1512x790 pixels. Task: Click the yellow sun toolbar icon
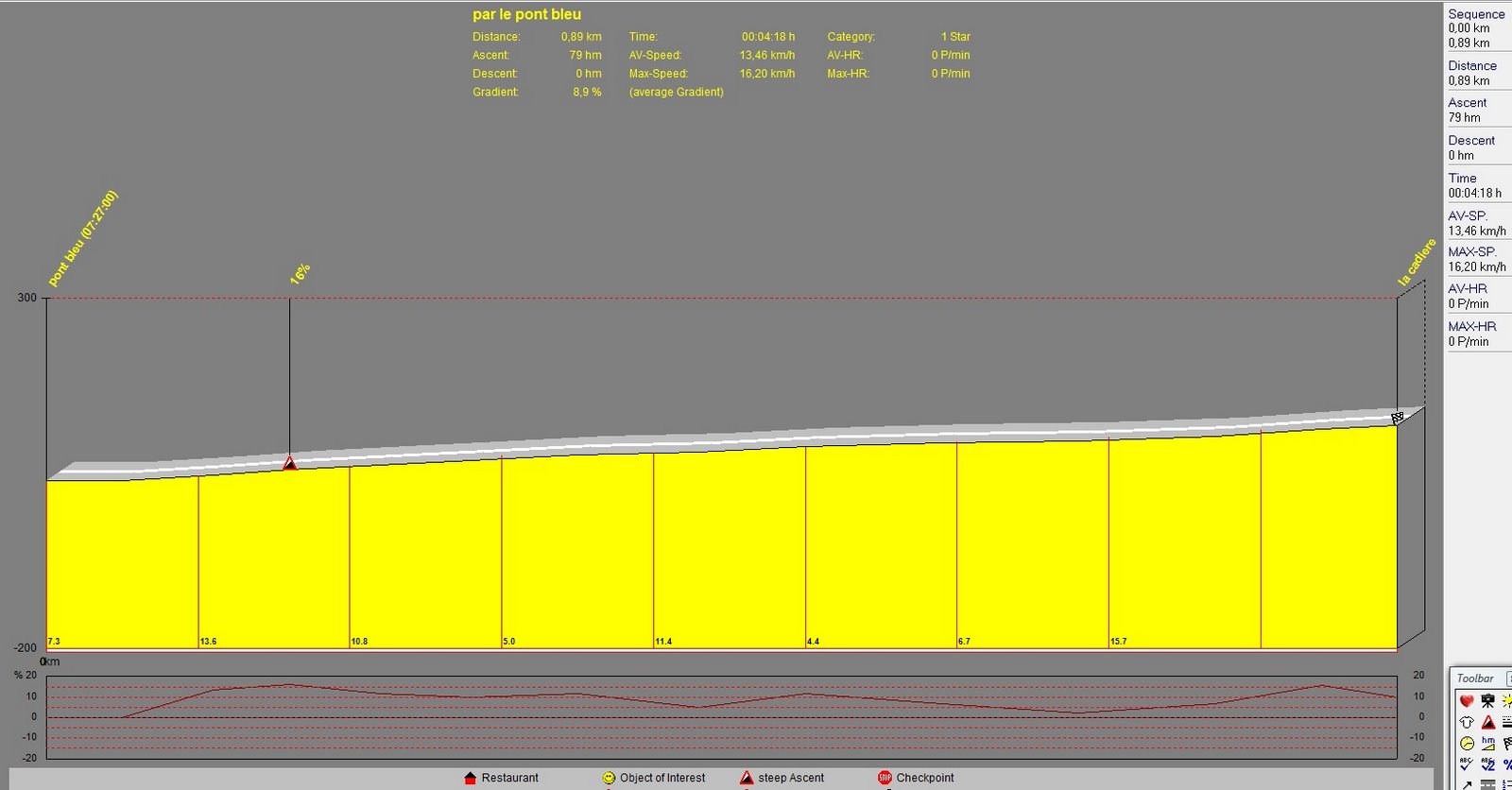coord(1507,701)
